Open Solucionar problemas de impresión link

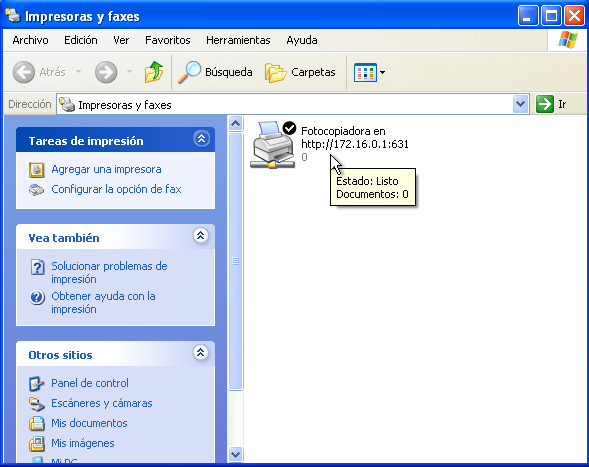tap(109, 272)
